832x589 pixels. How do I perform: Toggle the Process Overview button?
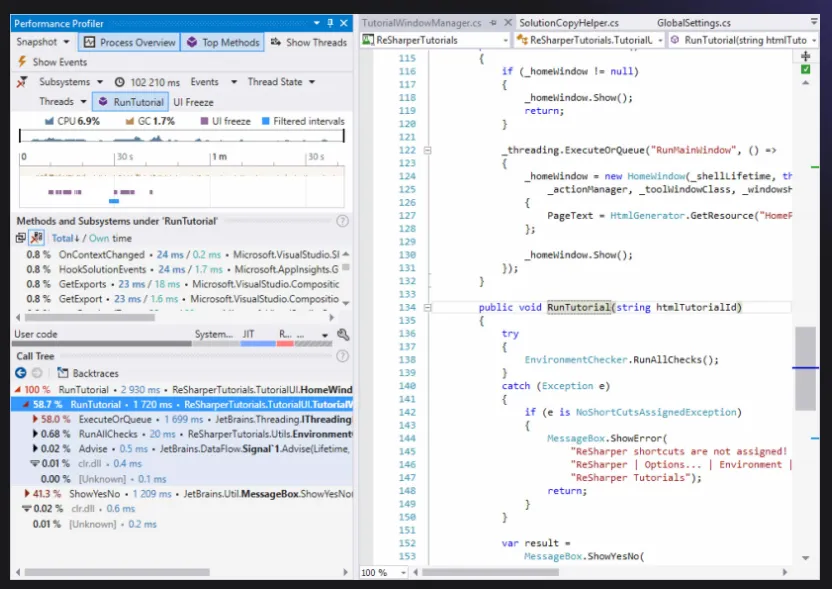tap(129, 42)
